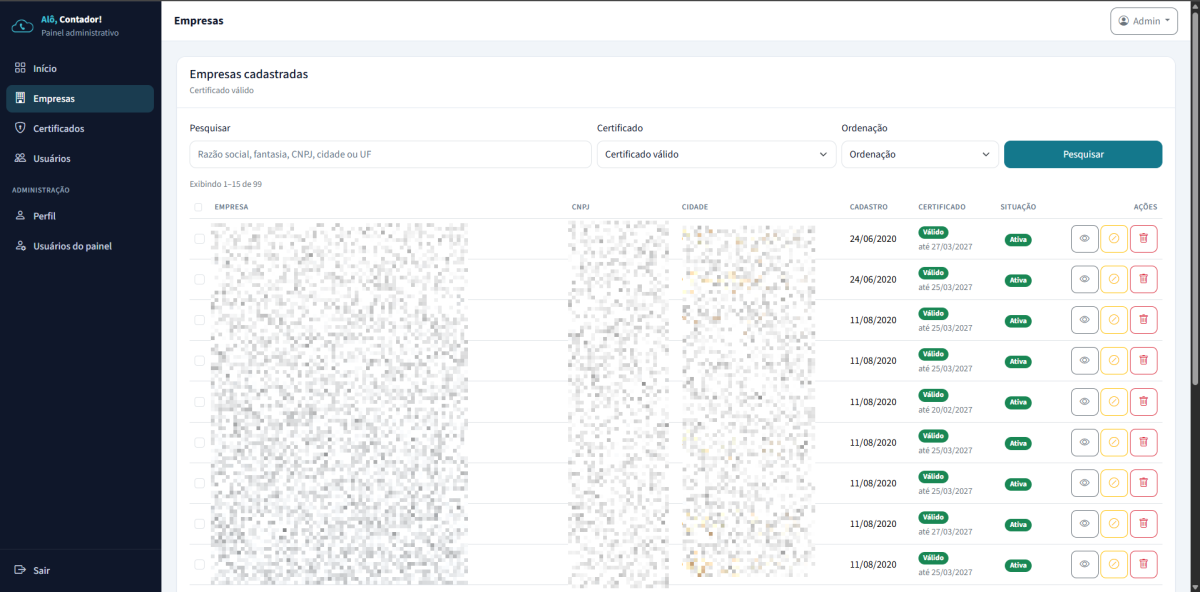The image size is (1200, 592).
Task: Click the CADASTRO column header
Action: [x=869, y=207]
